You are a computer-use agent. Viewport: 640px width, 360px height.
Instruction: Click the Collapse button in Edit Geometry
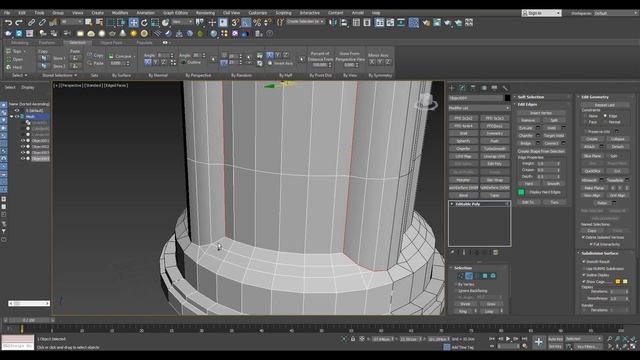tap(618, 139)
